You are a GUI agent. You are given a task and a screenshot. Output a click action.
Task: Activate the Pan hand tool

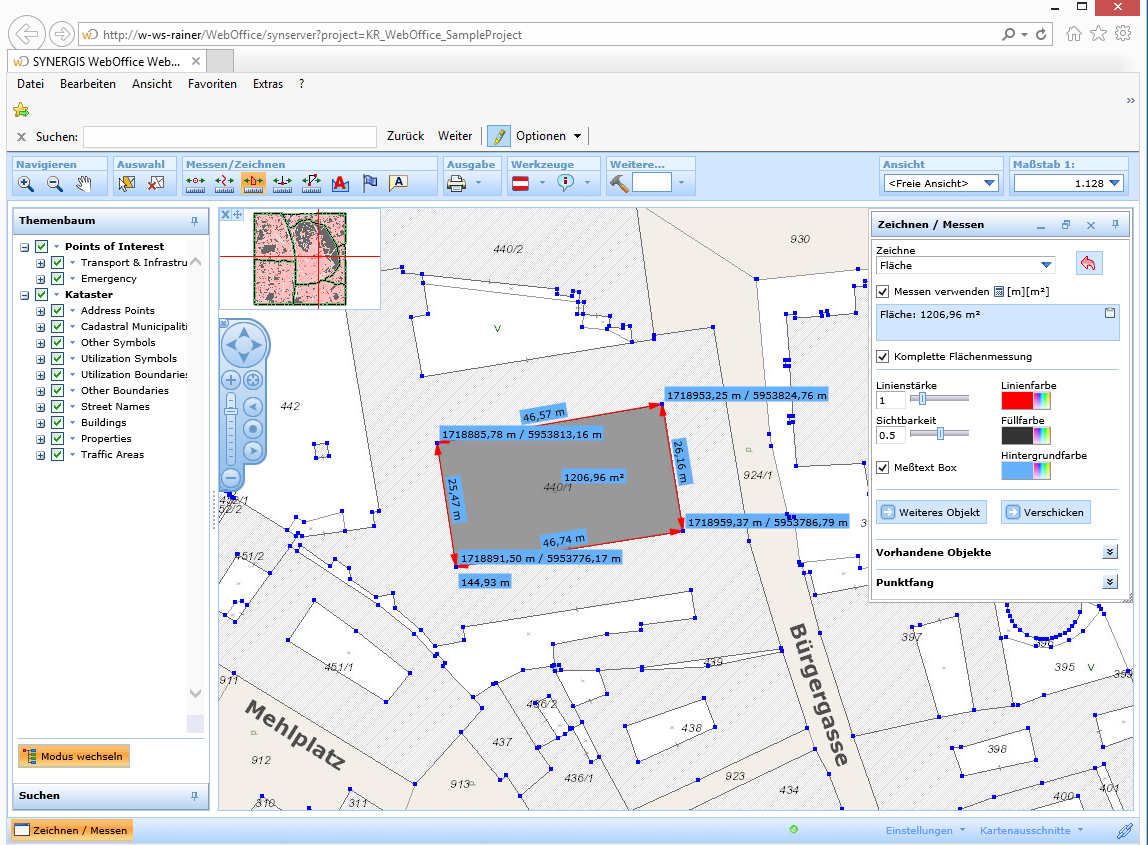[85, 181]
